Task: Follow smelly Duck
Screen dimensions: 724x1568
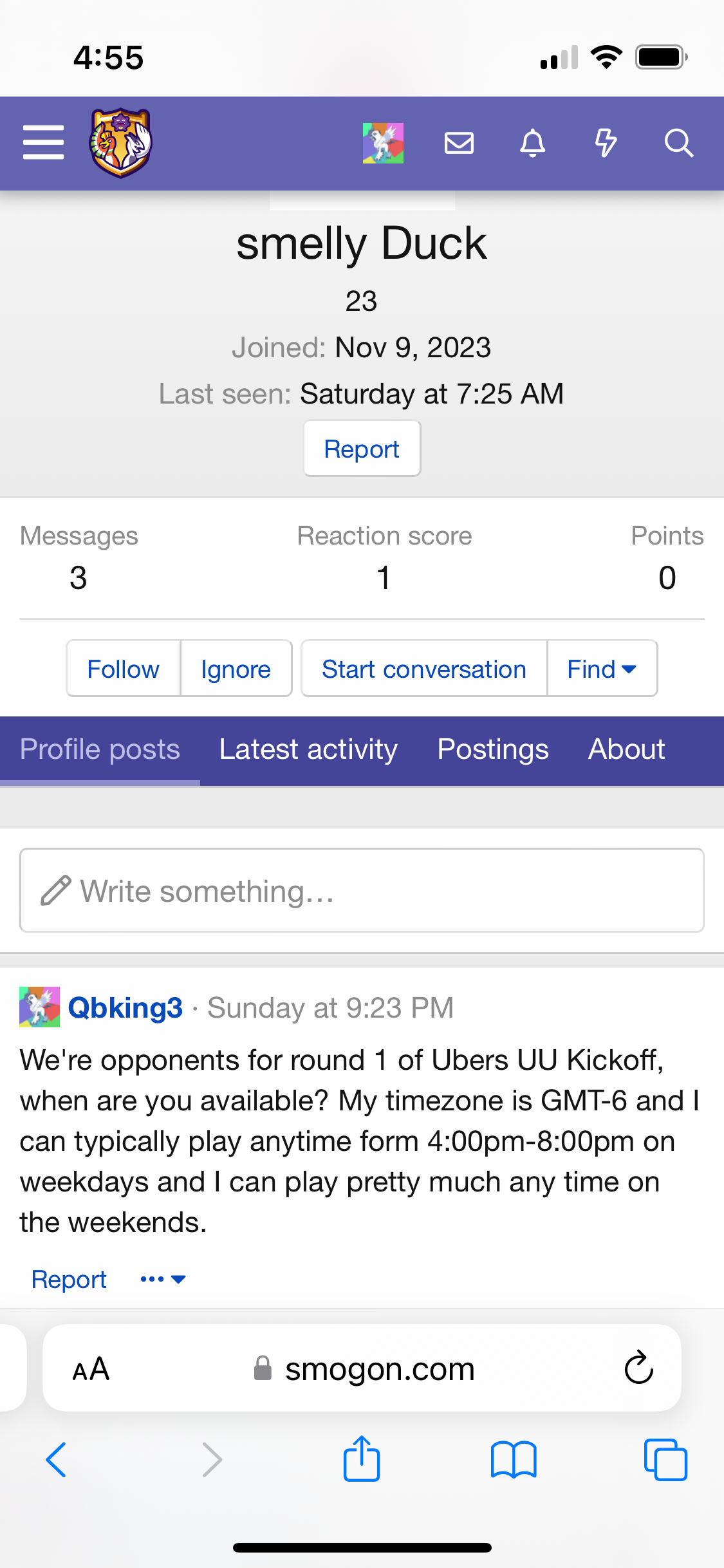Action: pyautogui.click(x=124, y=669)
